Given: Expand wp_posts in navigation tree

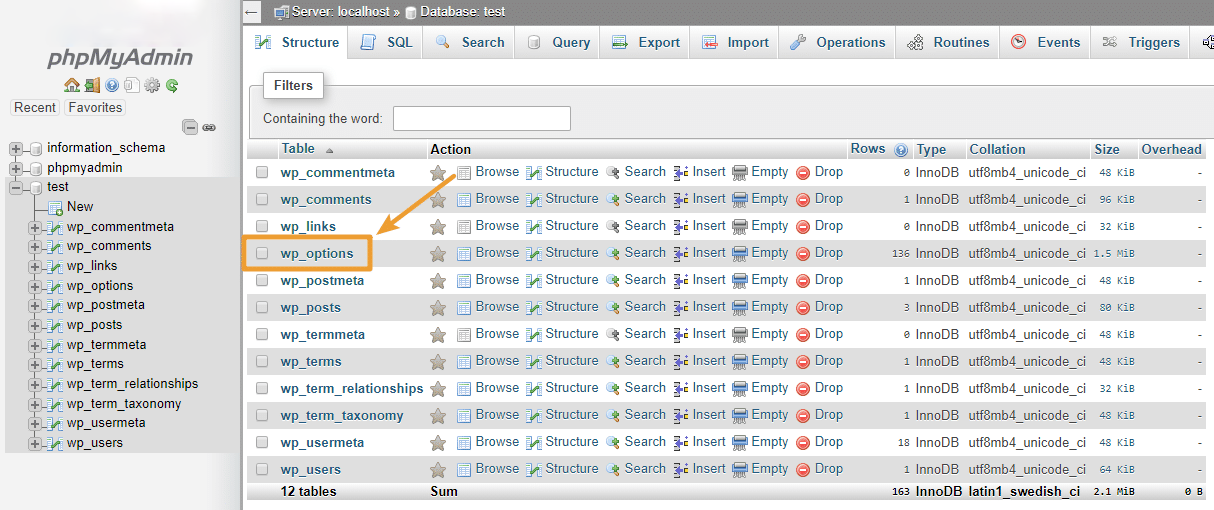Looking at the screenshot, I should [35, 325].
